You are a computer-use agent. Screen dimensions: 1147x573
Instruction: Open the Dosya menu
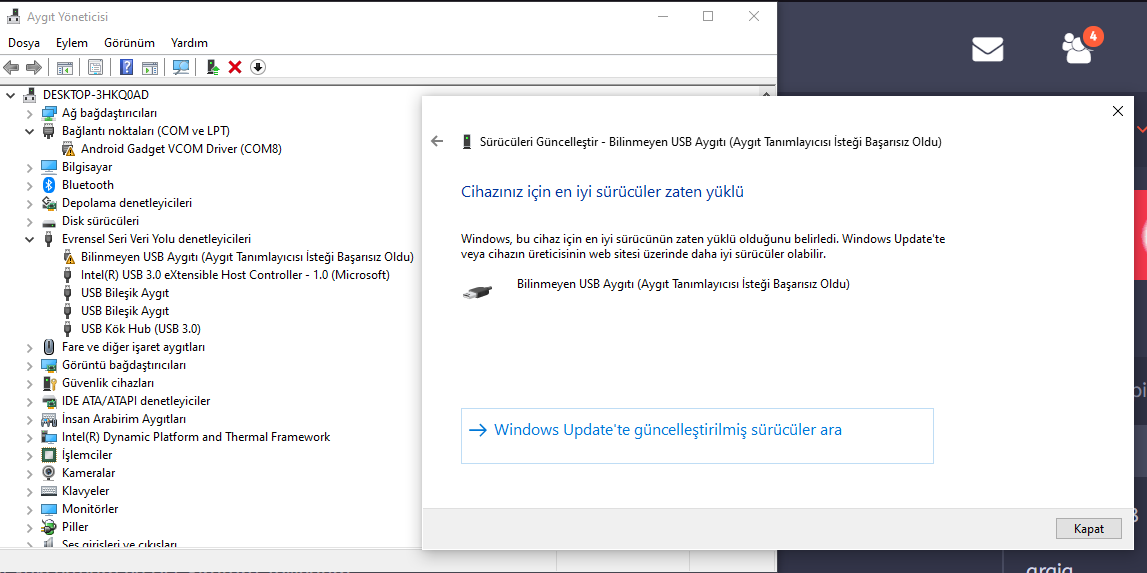coord(24,43)
